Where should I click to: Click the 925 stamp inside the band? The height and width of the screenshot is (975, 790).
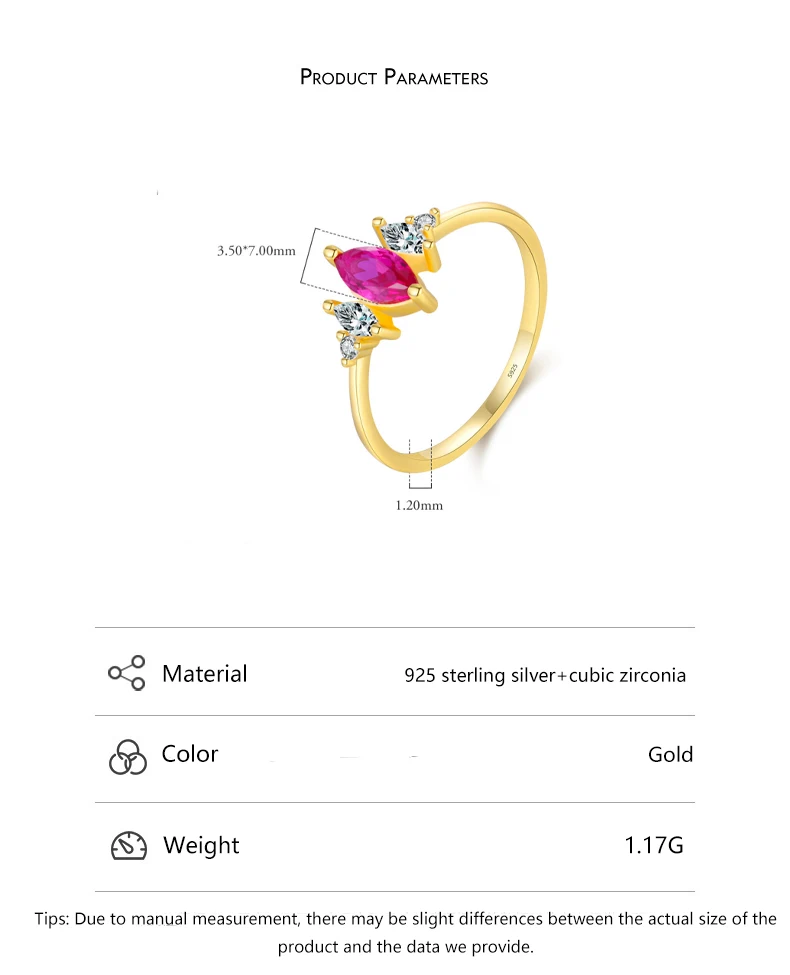pyautogui.click(x=513, y=371)
